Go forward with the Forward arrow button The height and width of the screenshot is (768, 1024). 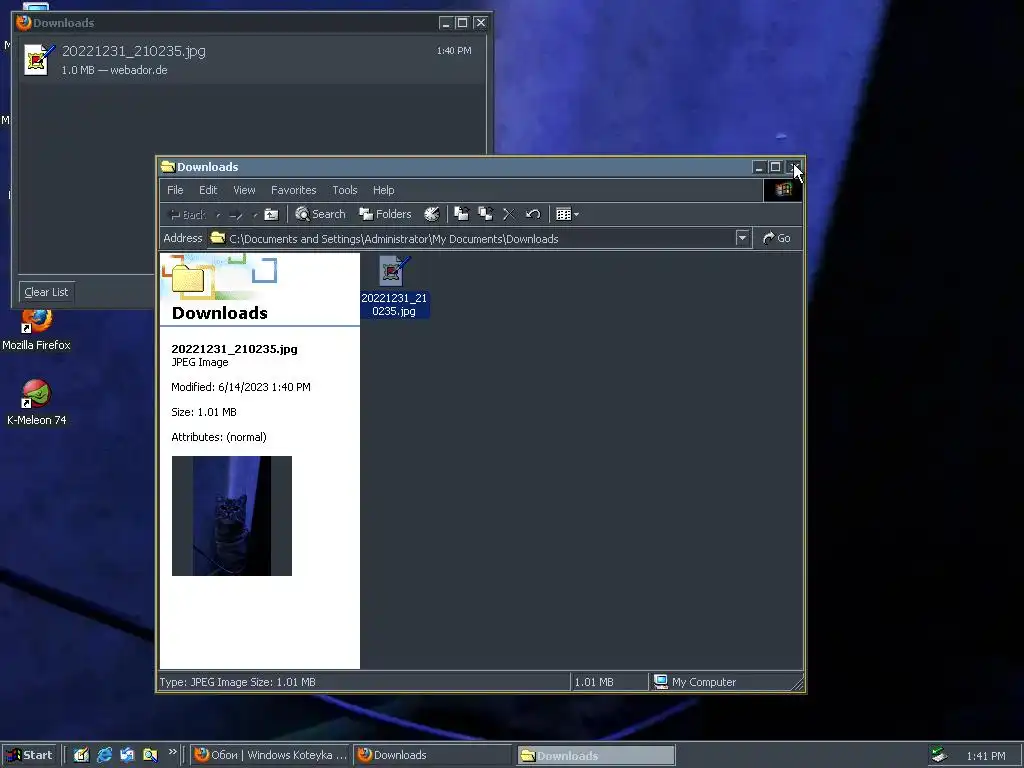(x=236, y=214)
